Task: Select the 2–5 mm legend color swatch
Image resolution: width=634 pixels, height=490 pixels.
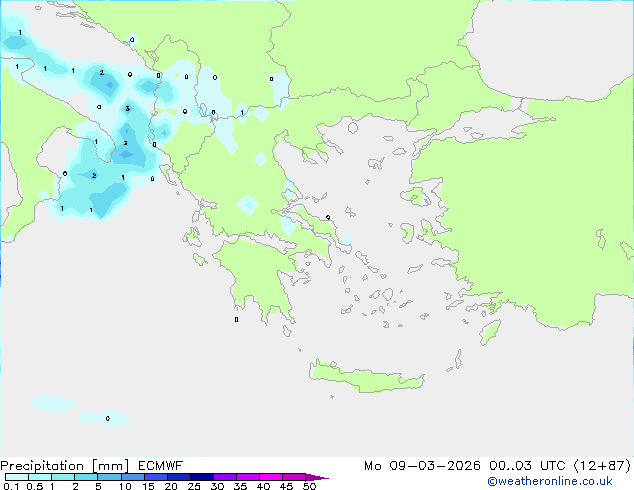Action: 86,477
